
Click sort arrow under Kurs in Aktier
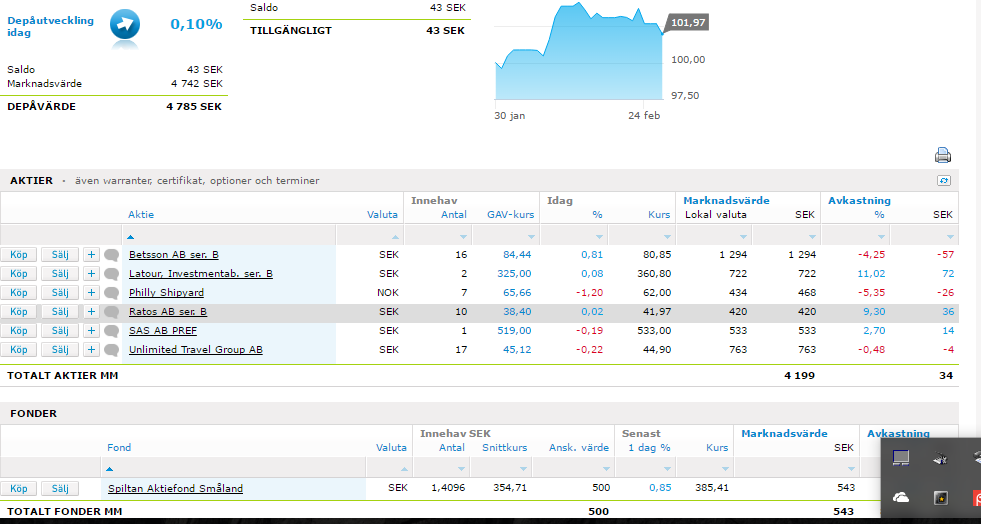pyautogui.click(x=668, y=237)
